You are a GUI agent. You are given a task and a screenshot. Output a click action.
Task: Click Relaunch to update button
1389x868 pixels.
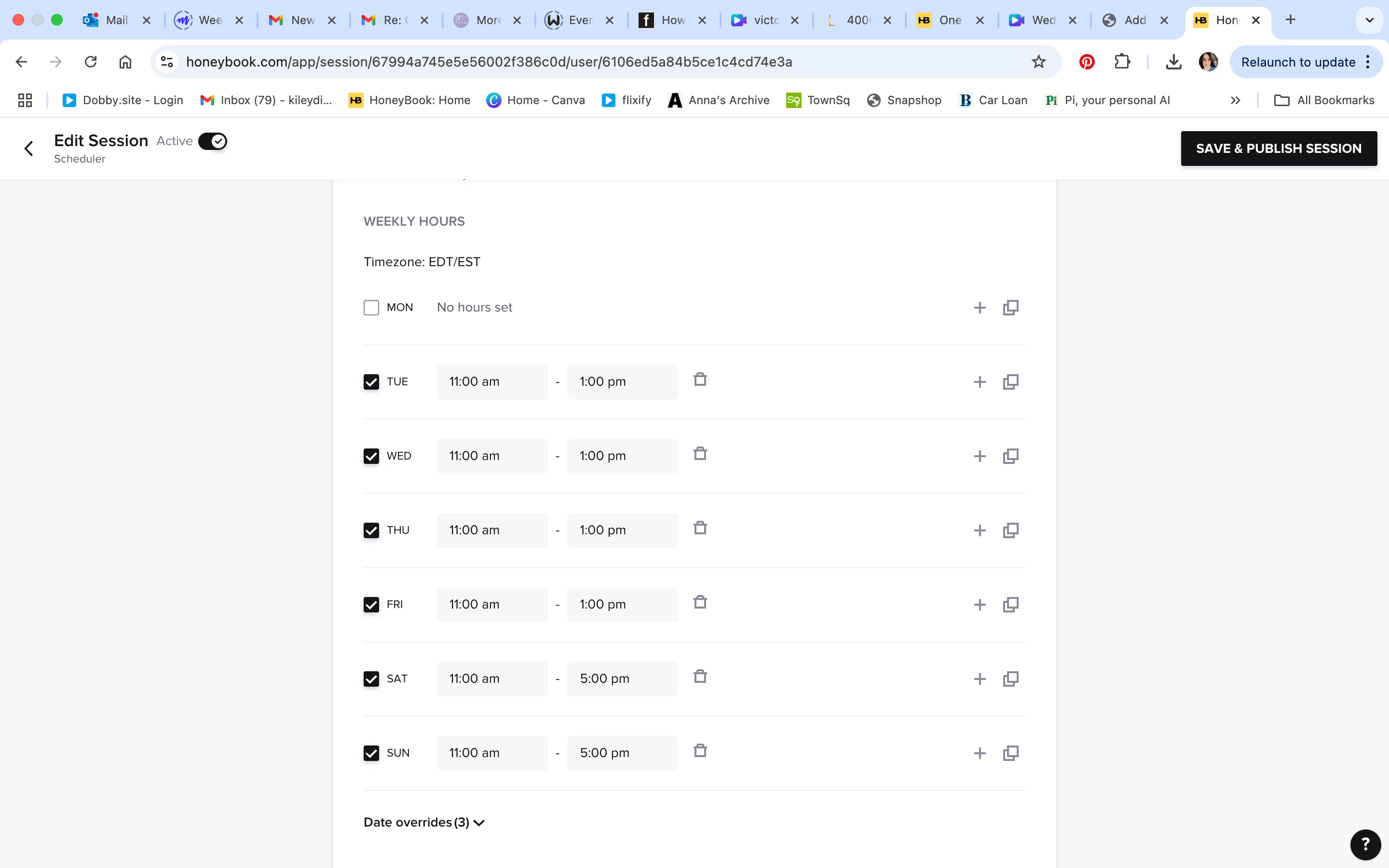(1298, 62)
